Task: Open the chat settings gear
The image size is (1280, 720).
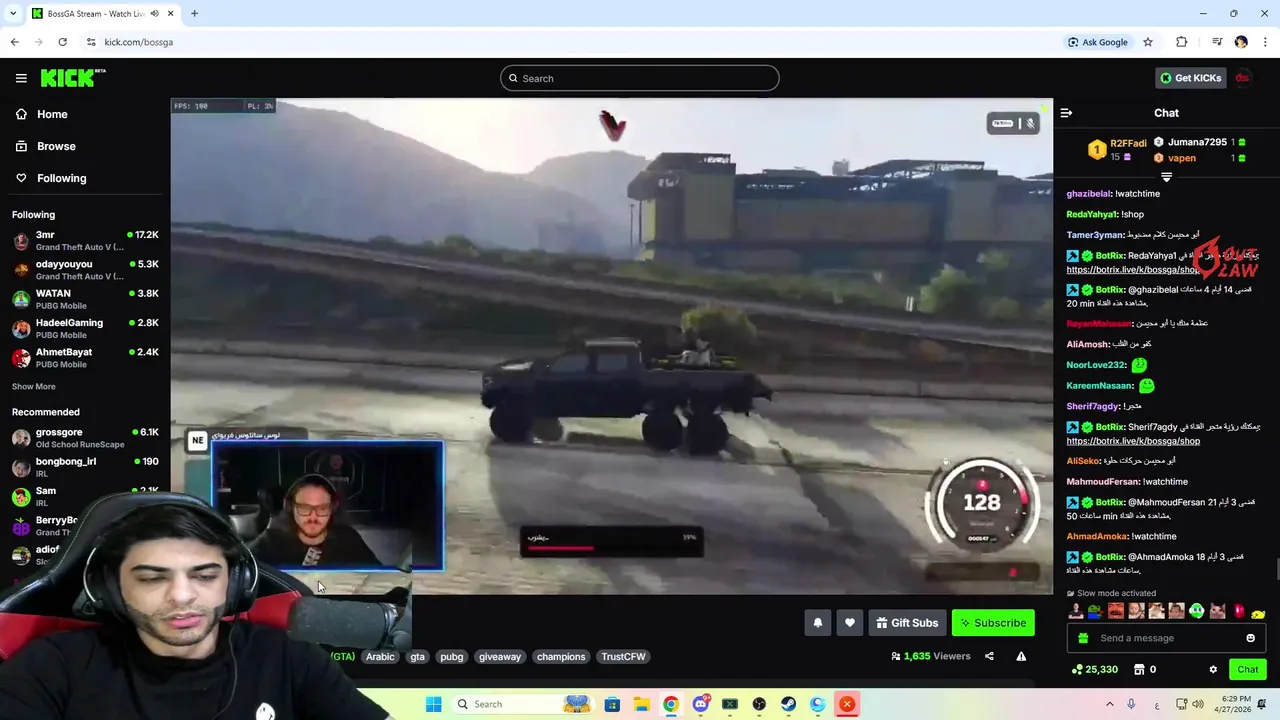Action: click(1213, 670)
